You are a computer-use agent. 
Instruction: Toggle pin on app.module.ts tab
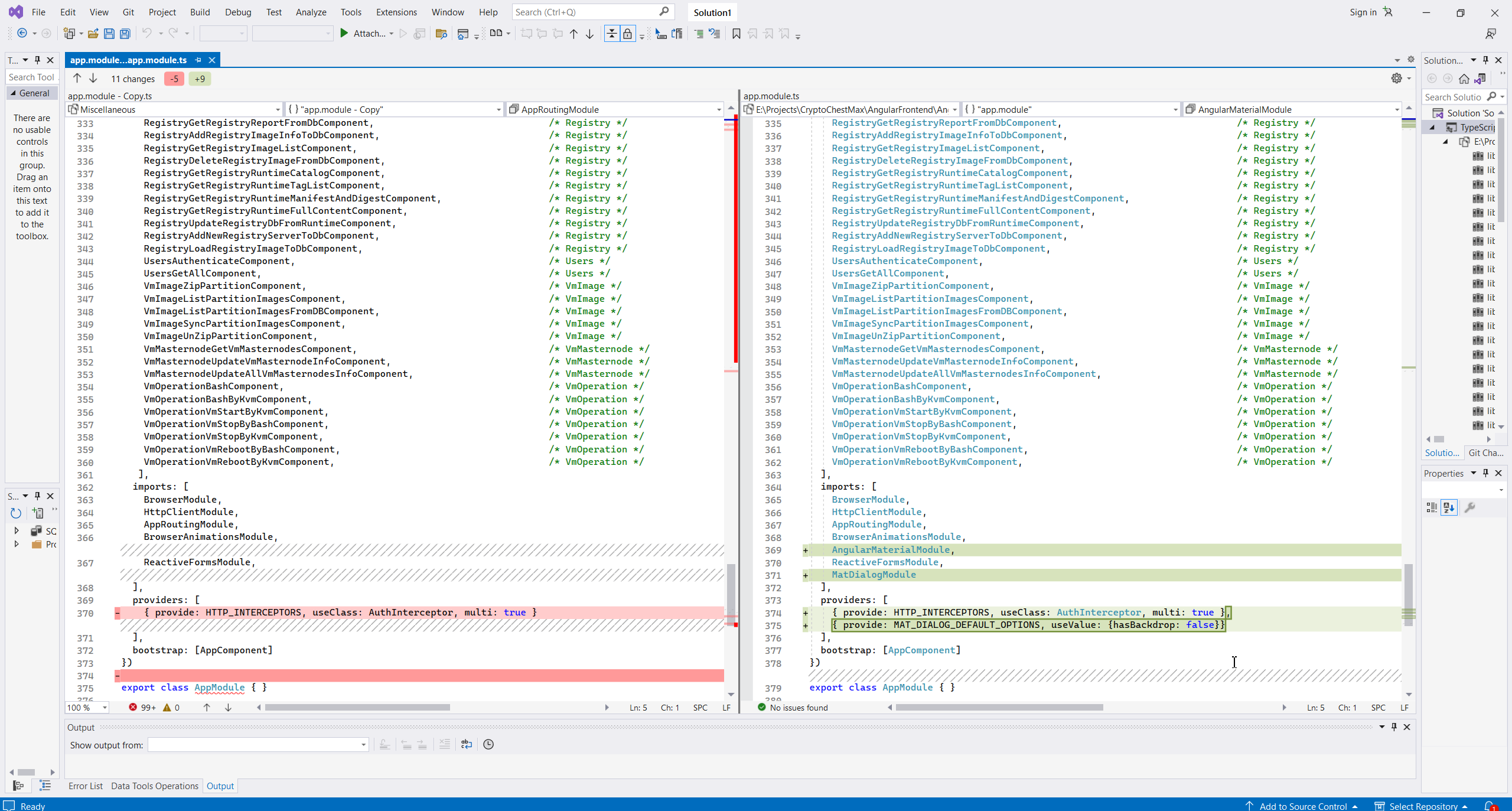point(198,60)
